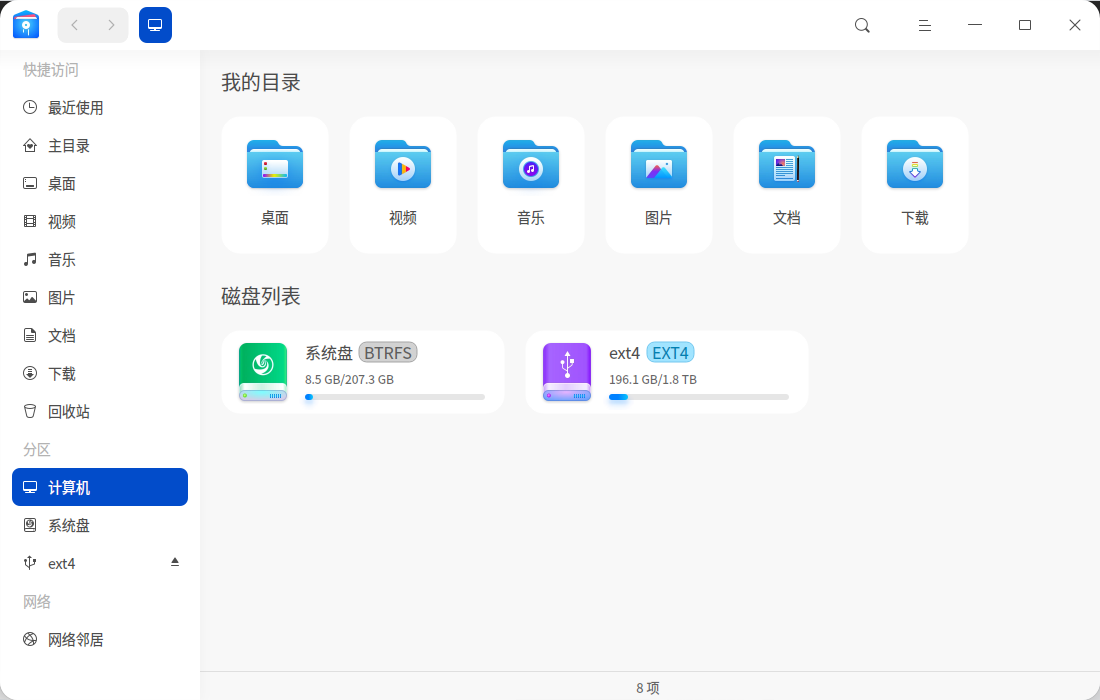The height and width of the screenshot is (700, 1100).
Task: Click the 磁盘列表 section heading
Action: point(261,296)
